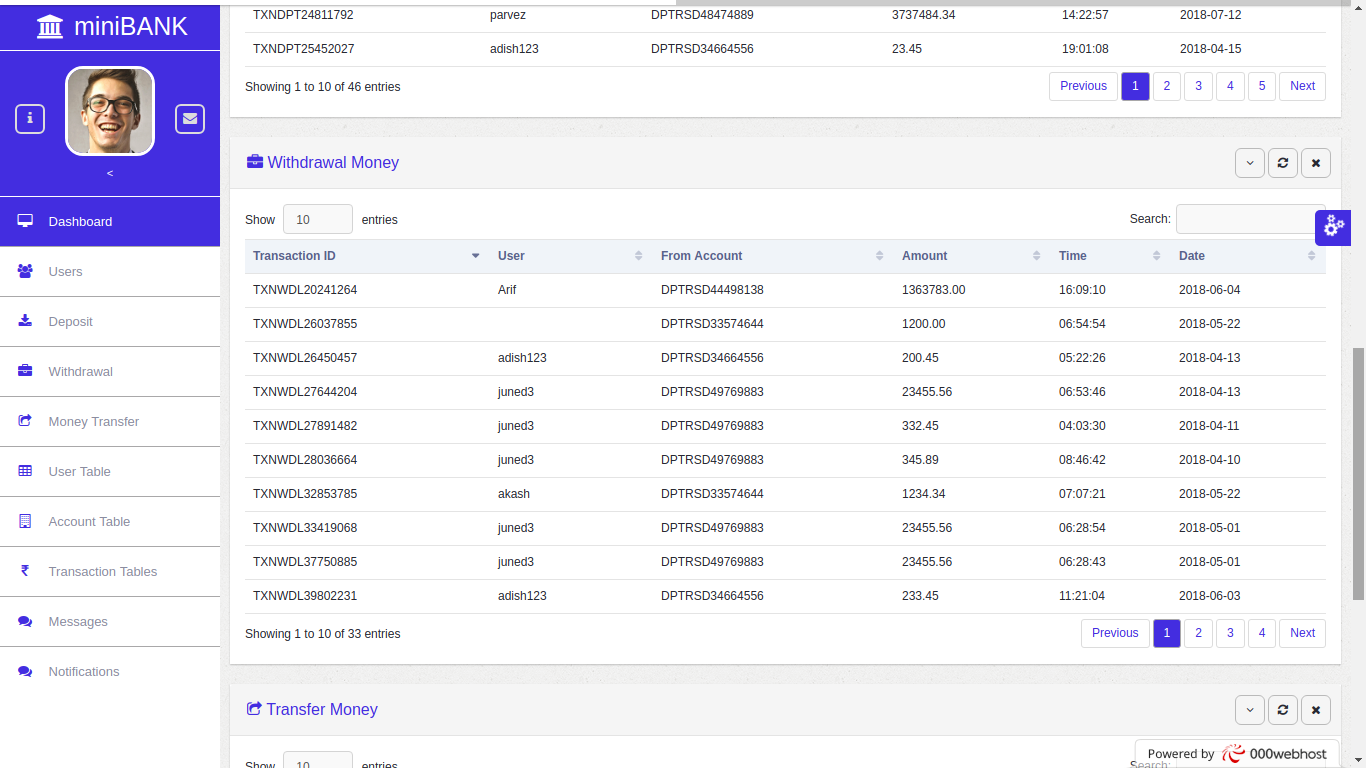Open Money Transfer in the sidebar
The width and height of the screenshot is (1366, 768).
(x=110, y=421)
